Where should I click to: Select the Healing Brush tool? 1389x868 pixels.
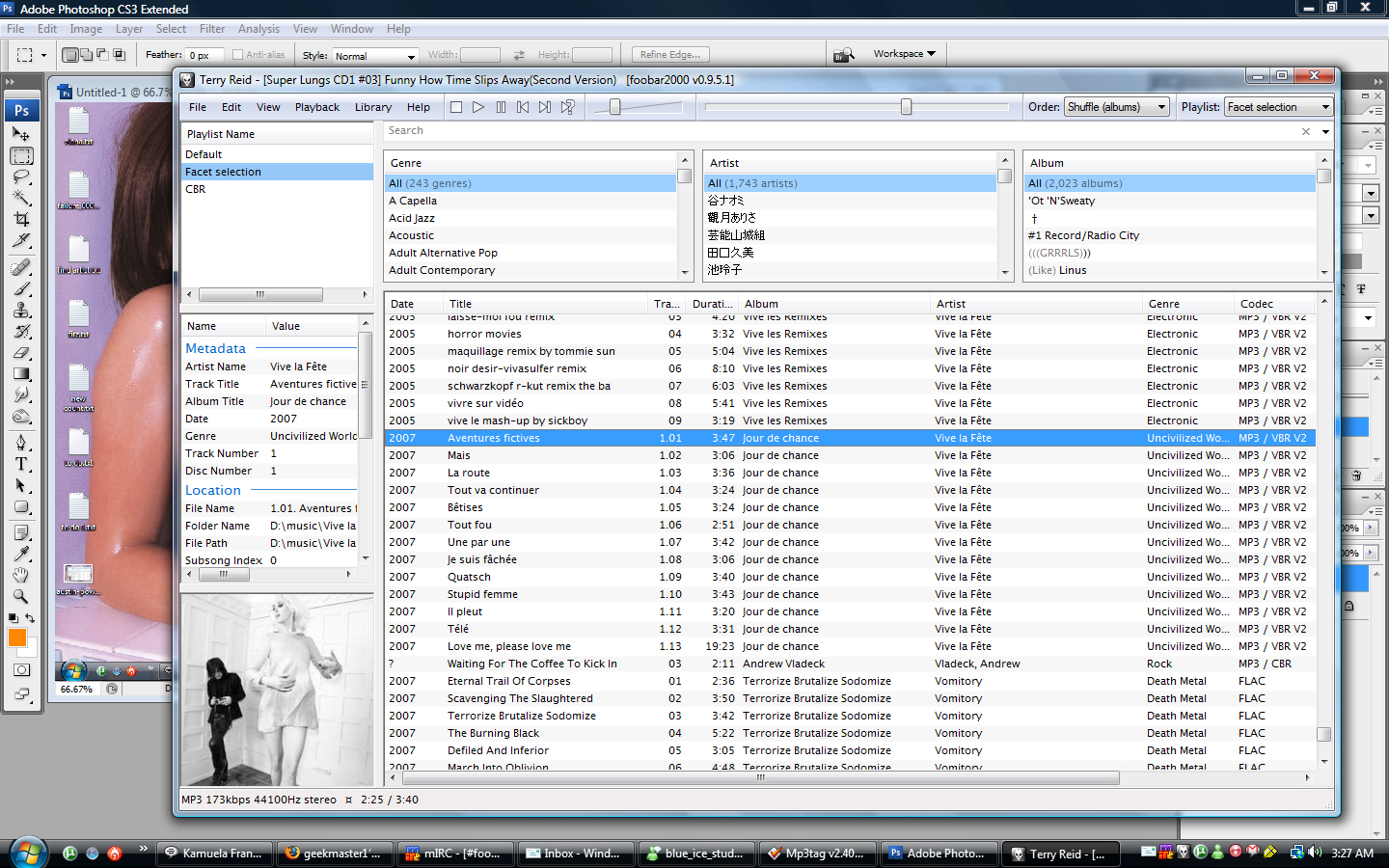(x=21, y=267)
